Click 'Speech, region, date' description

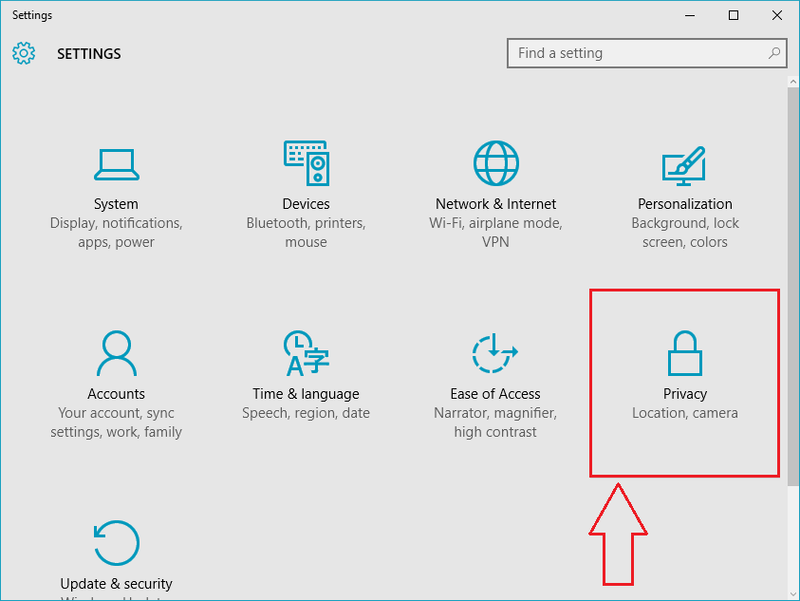306,413
